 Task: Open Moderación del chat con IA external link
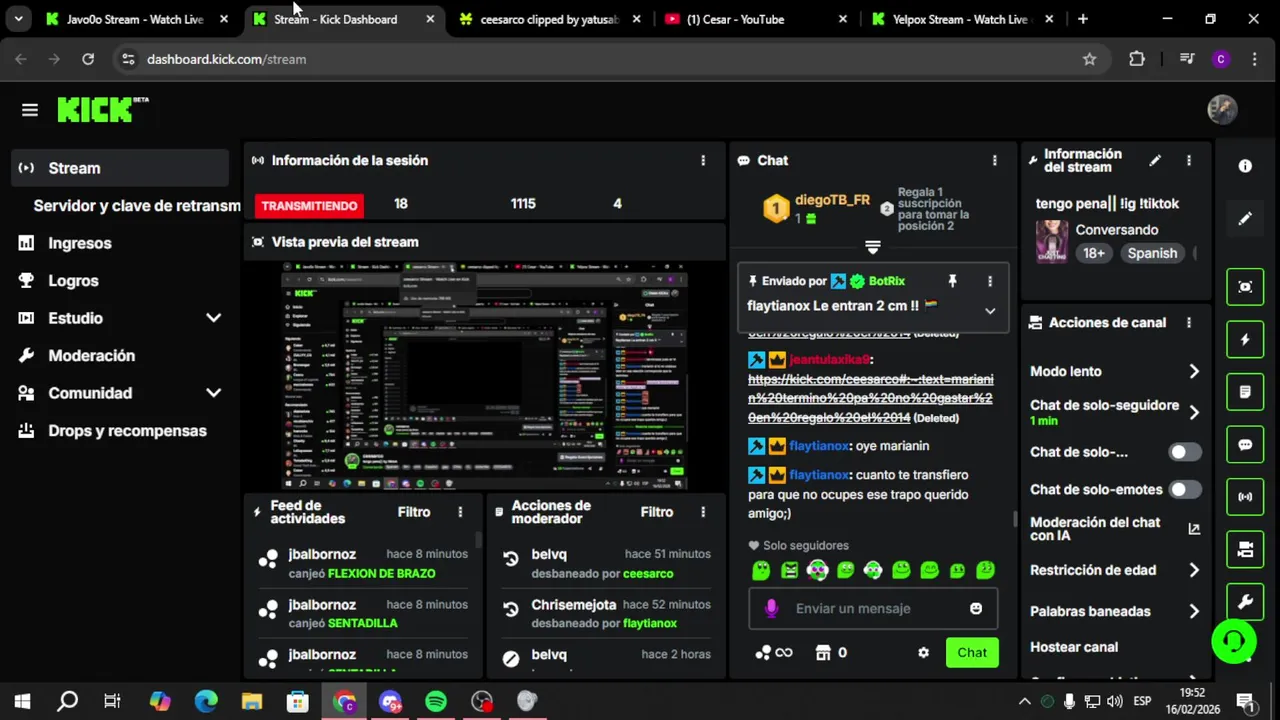[x=1194, y=529]
